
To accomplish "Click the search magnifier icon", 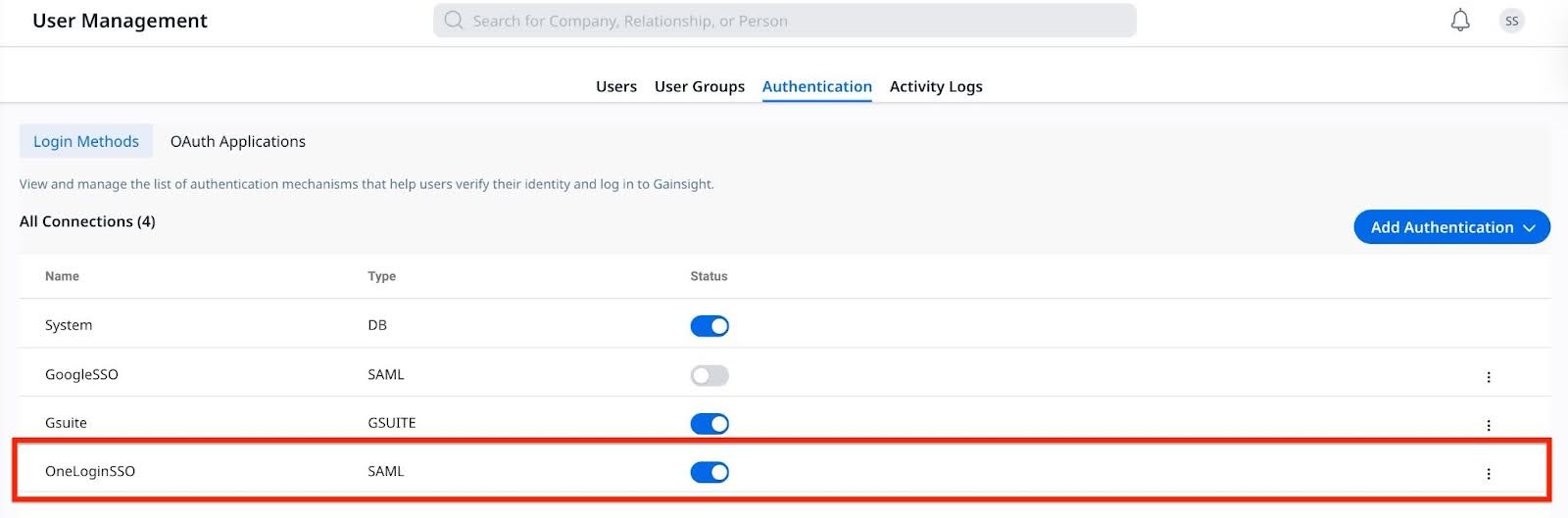I will 453,21.
